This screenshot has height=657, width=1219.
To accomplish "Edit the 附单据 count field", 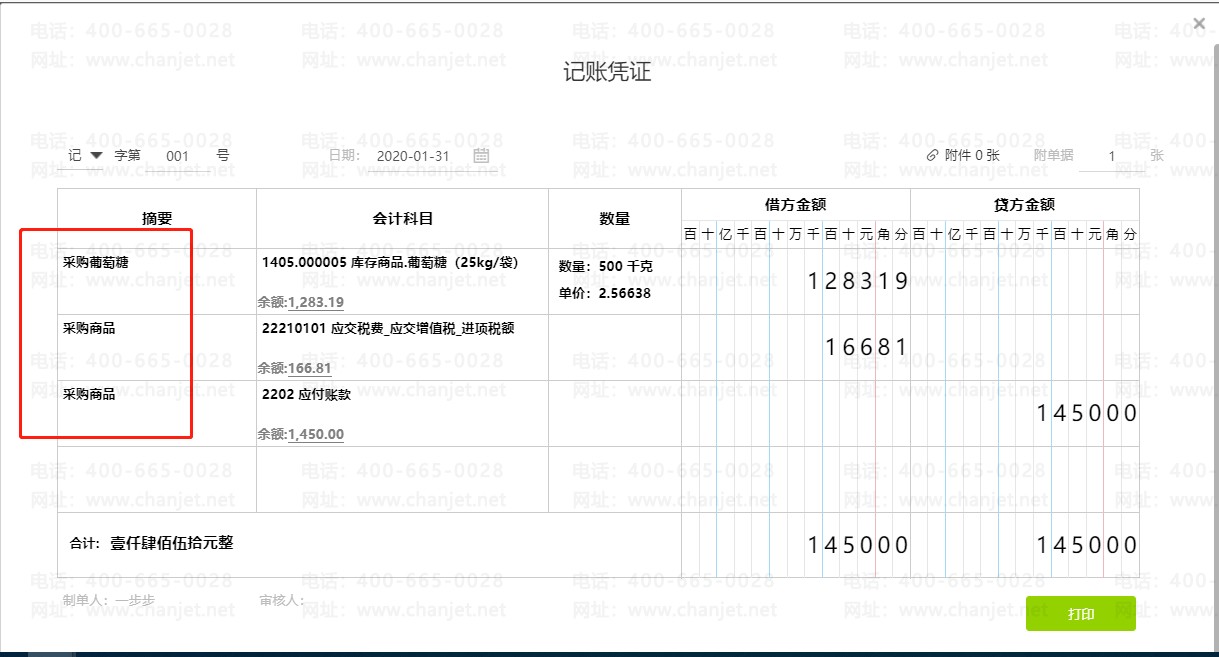I will pyautogui.click(x=1112, y=156).
